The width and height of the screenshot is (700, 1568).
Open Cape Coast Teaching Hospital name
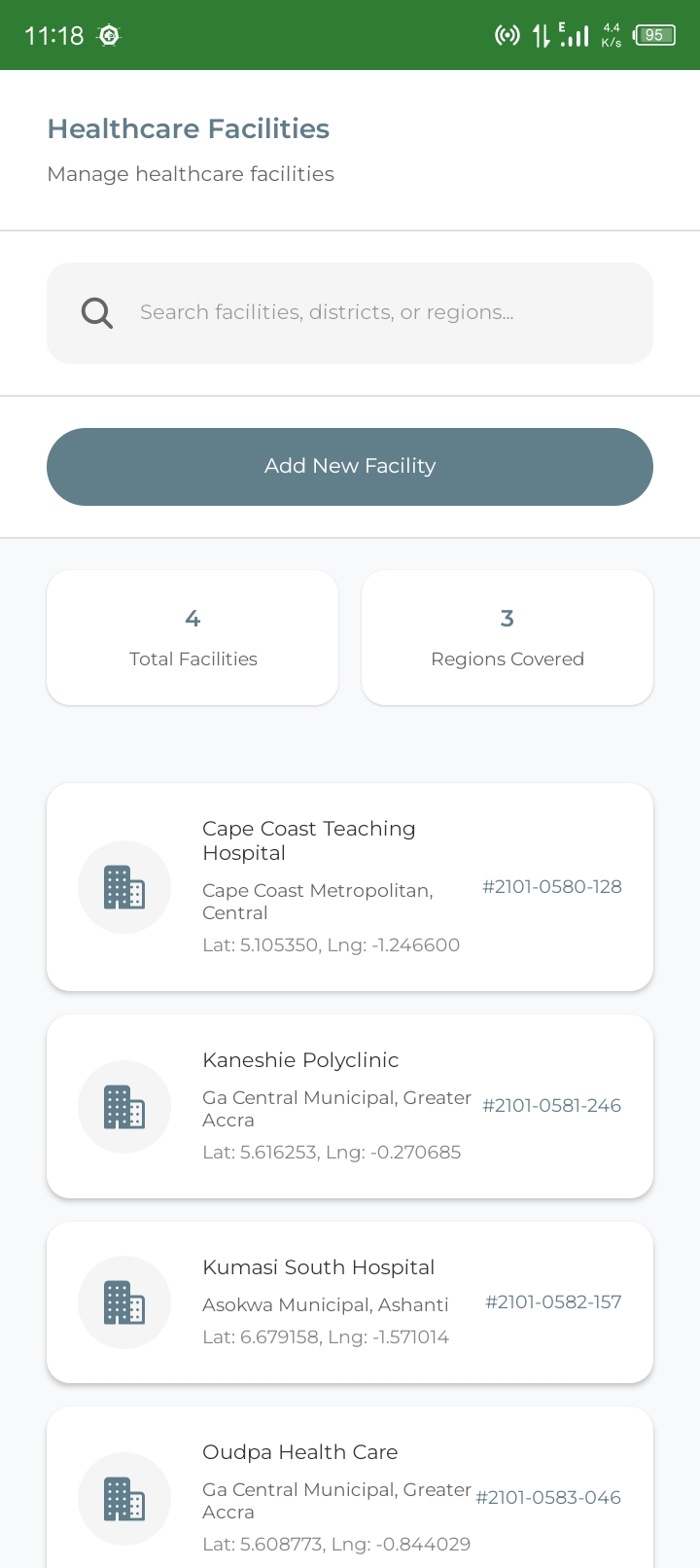[x=309, y=840]
